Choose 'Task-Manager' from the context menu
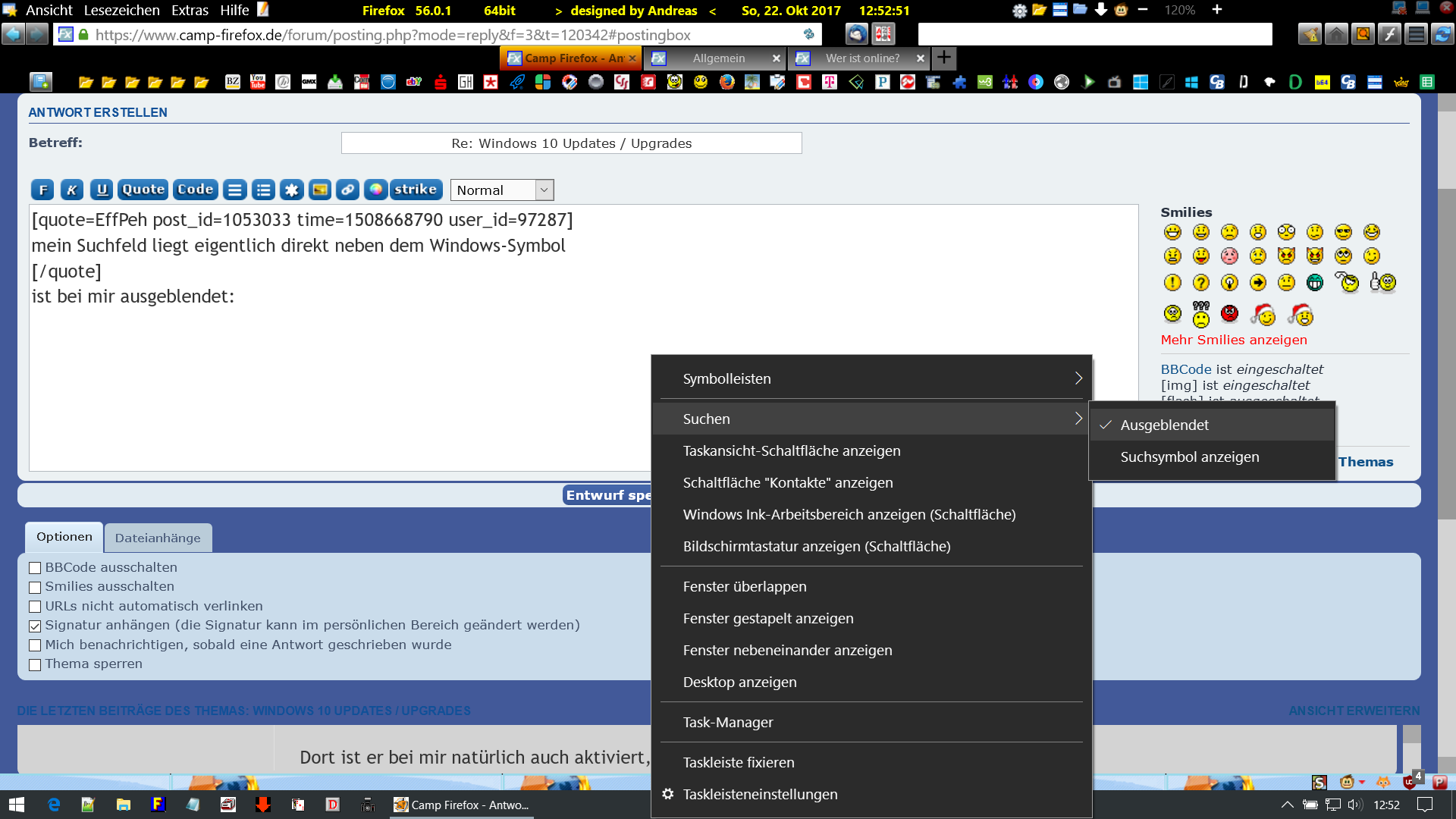This screenshot has width=1456, height=819. [x=727, y=723]
